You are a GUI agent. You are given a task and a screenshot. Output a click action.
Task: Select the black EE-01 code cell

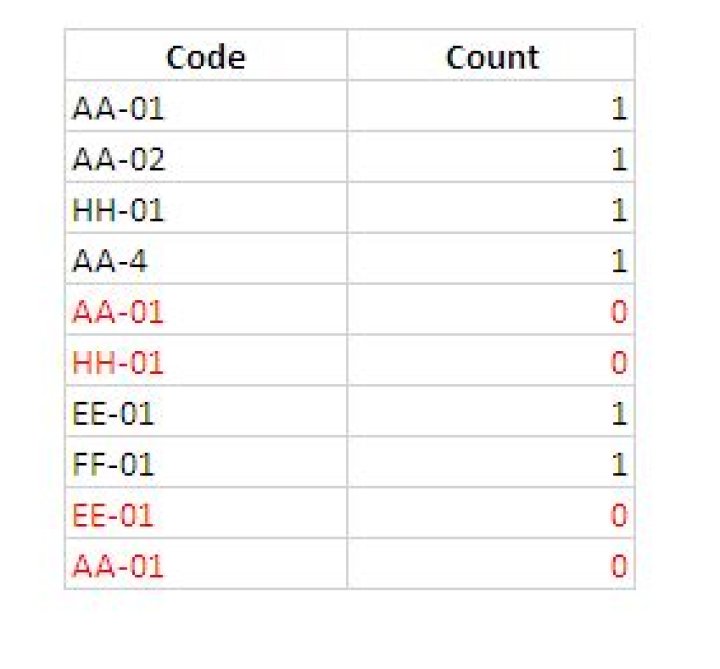click(x=206, y=411)
